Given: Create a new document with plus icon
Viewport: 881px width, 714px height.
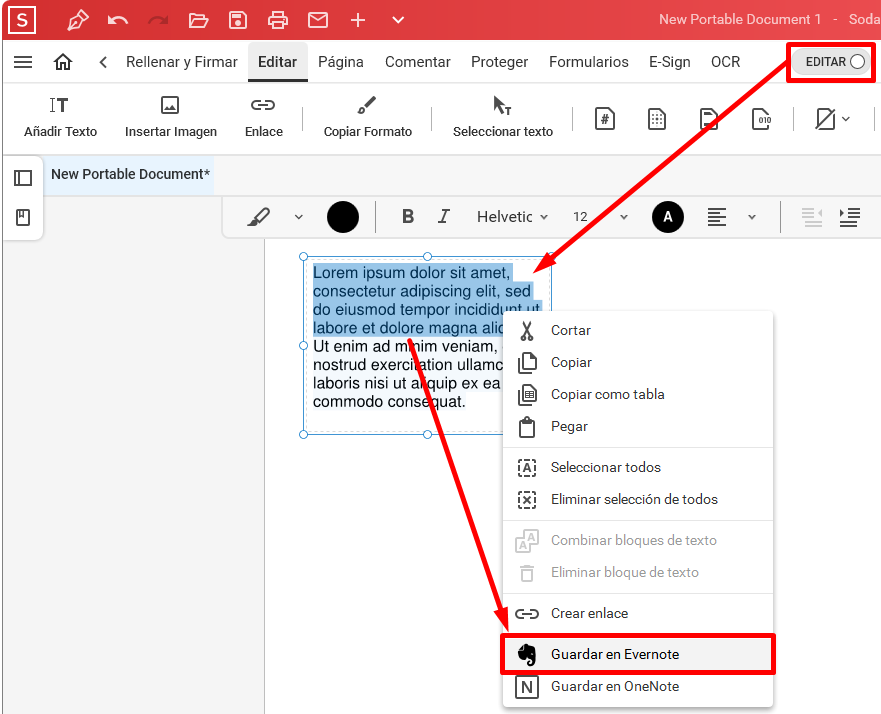Looking at the screenshot, I should [x=358, y=21].
